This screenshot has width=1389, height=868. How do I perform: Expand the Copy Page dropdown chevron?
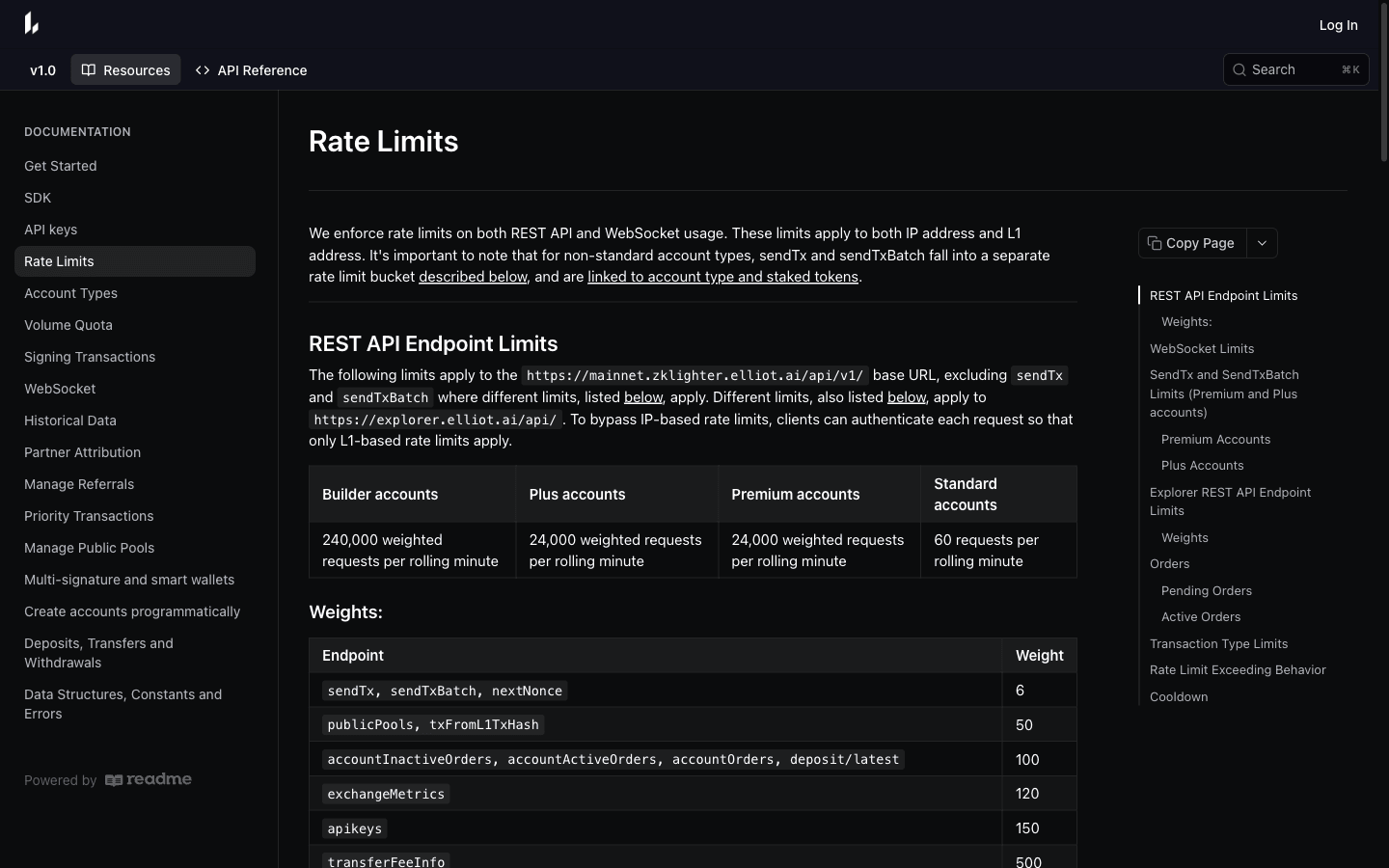coord(1262,243)
